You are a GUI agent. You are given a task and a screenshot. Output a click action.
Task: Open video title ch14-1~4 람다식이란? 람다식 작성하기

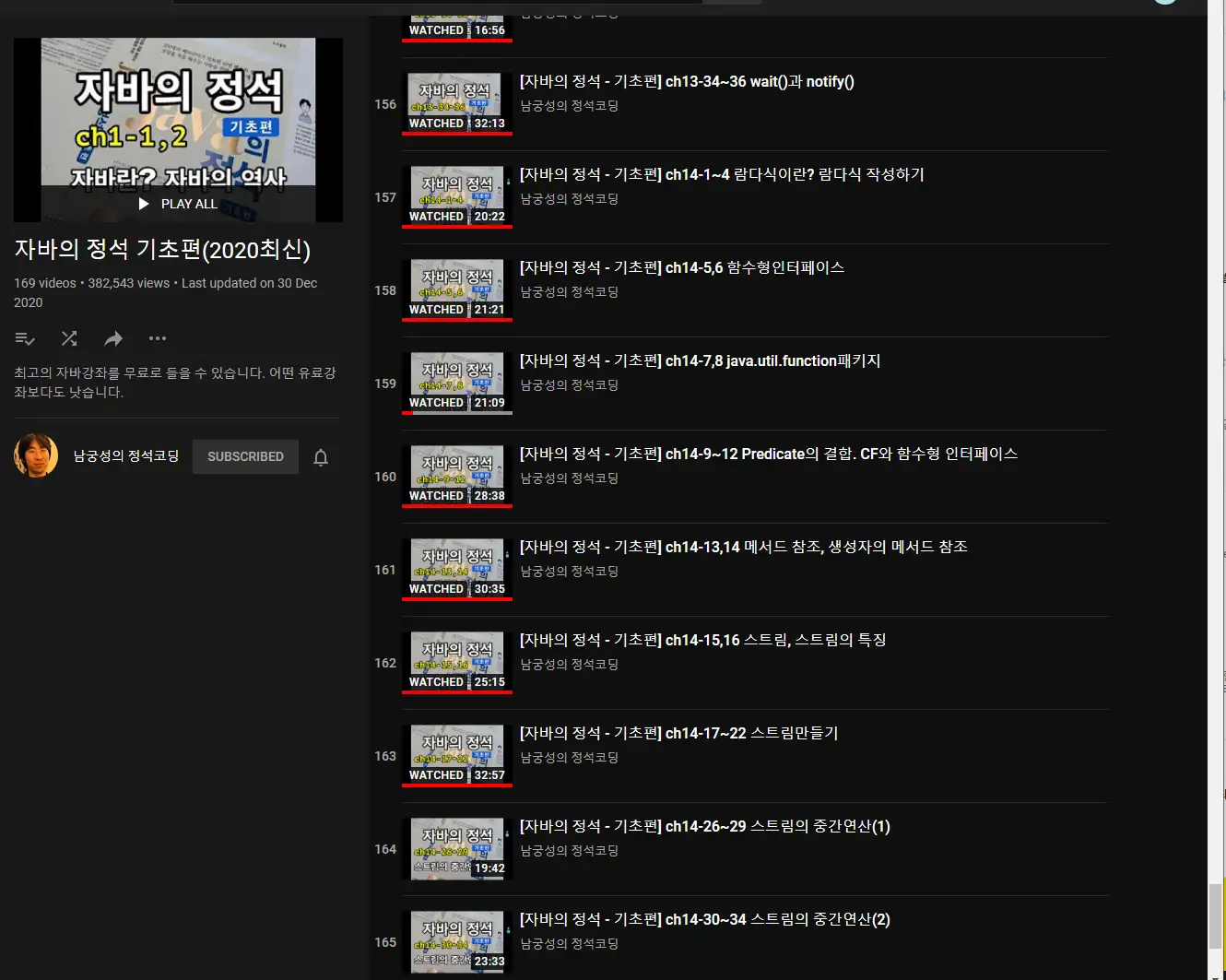click(722, 174)
